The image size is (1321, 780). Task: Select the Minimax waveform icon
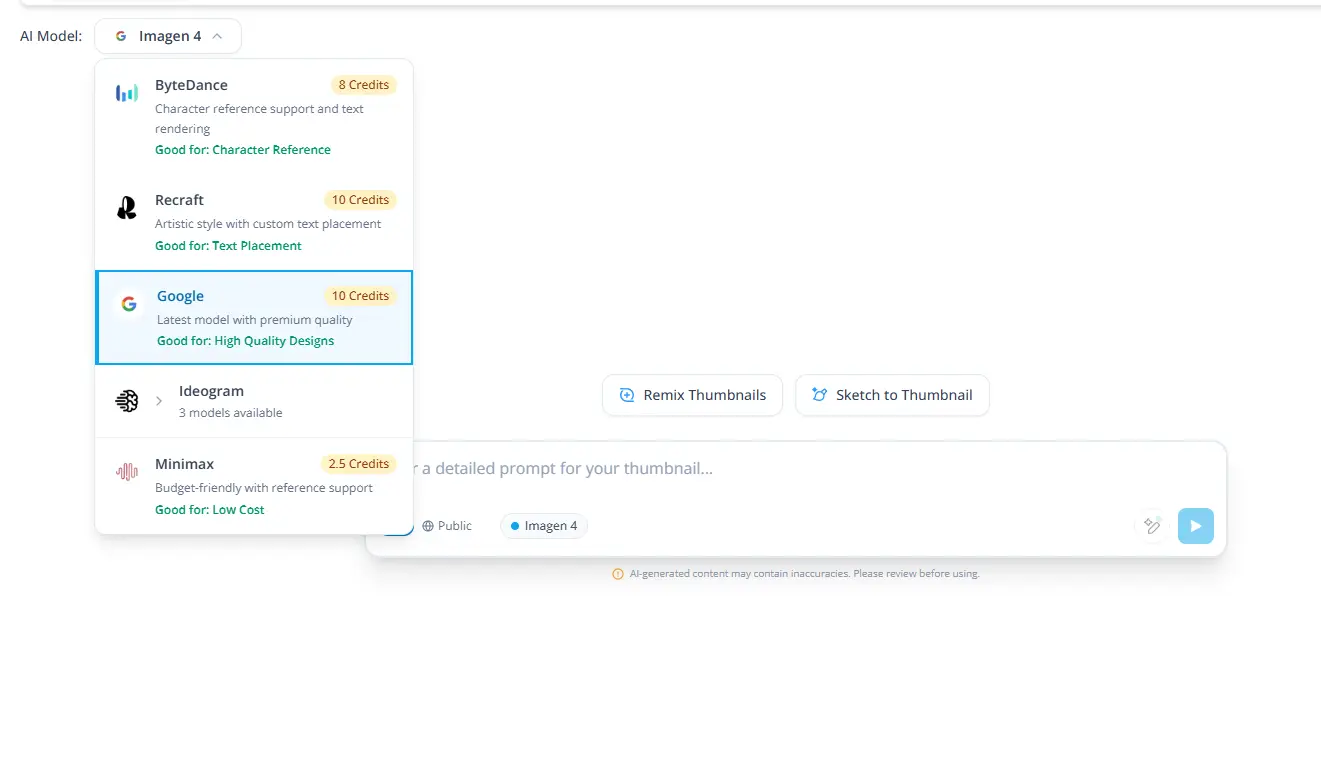coord(126,471)
